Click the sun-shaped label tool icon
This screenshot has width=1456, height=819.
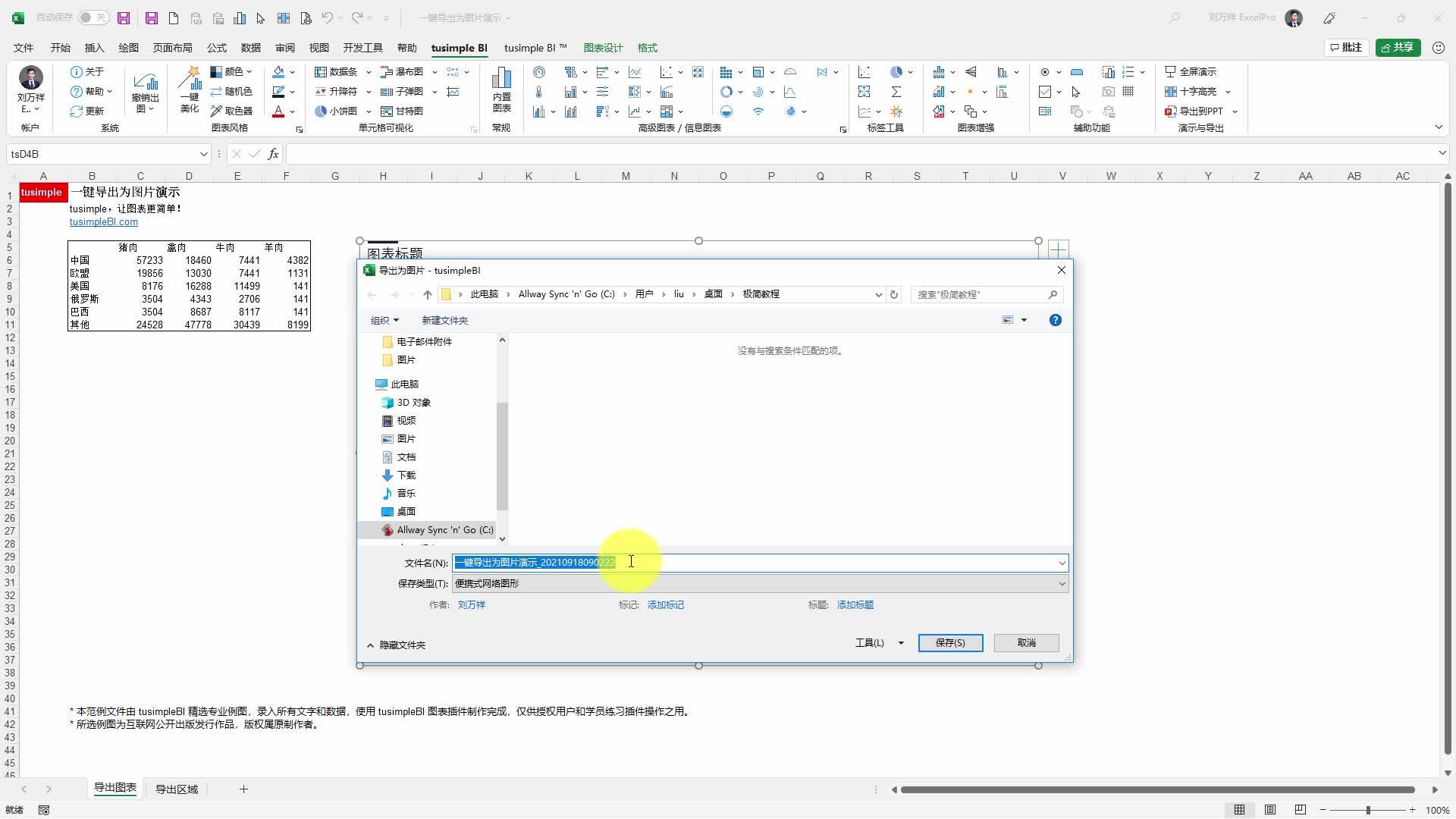click(896, 111)
